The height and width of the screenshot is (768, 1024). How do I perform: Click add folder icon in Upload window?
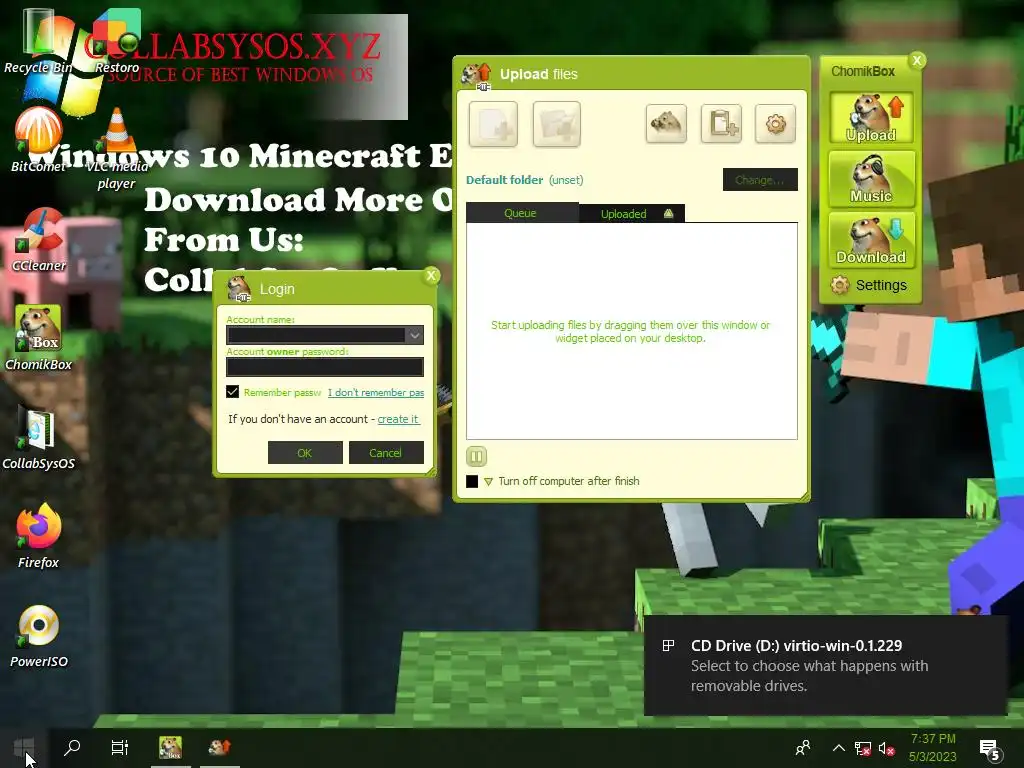click(x=556, y=123)
